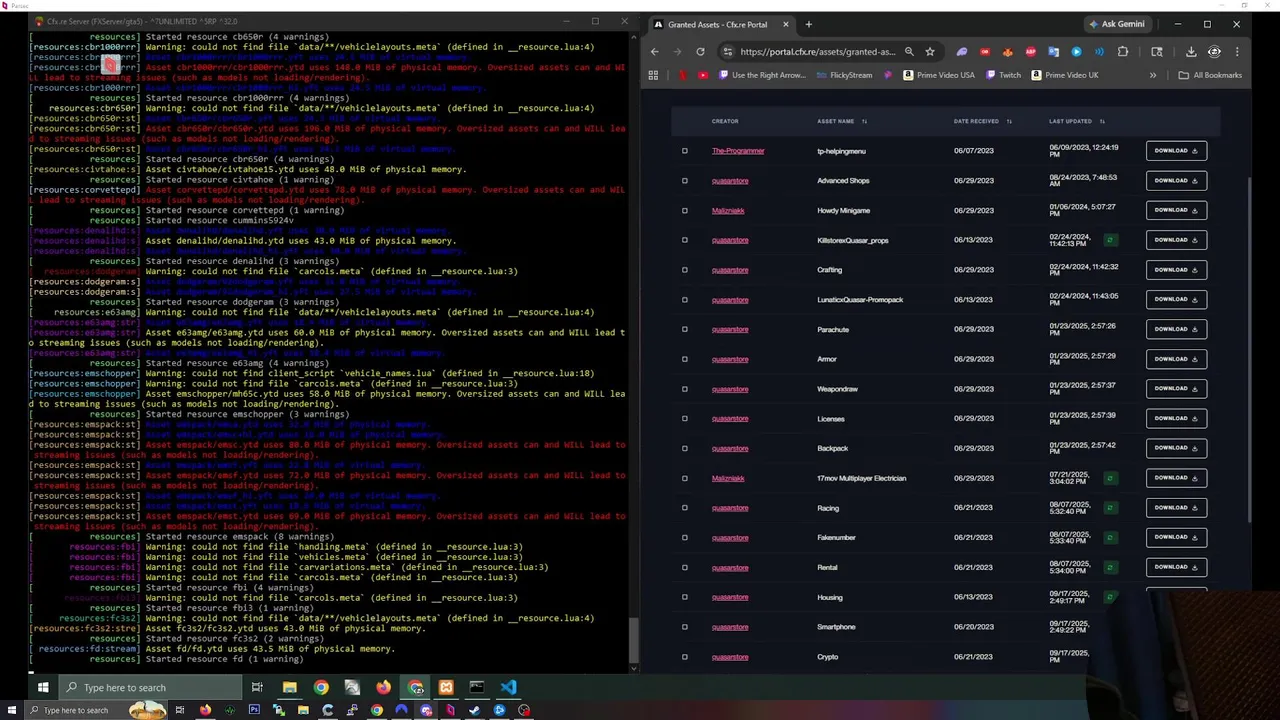The width and height of the screenshot is (1280, 720).
Task: Open the ABP adblock extension
Action: tap(1030, 52)
